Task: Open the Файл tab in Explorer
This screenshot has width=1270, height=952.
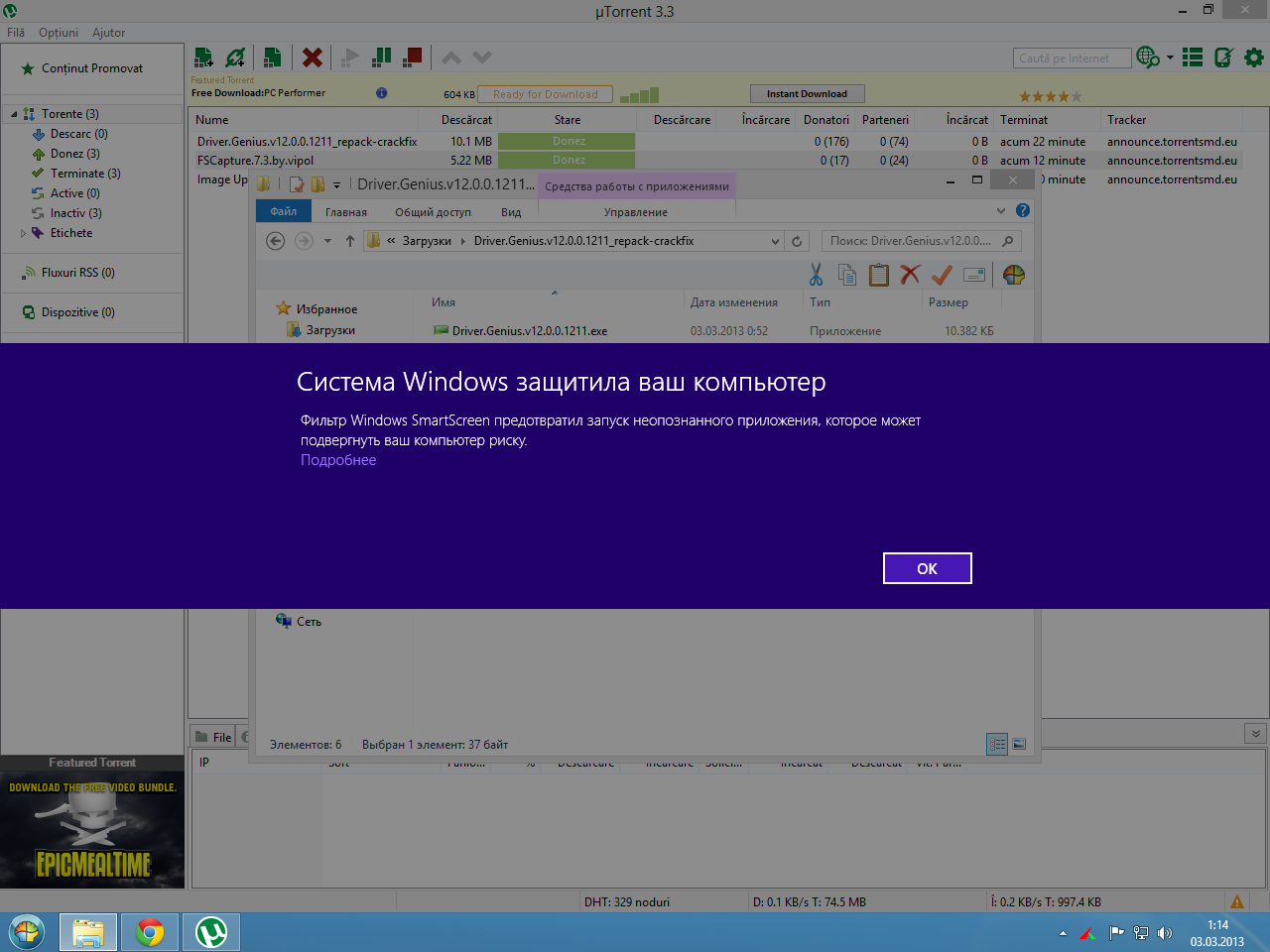Action: (284, 211)
